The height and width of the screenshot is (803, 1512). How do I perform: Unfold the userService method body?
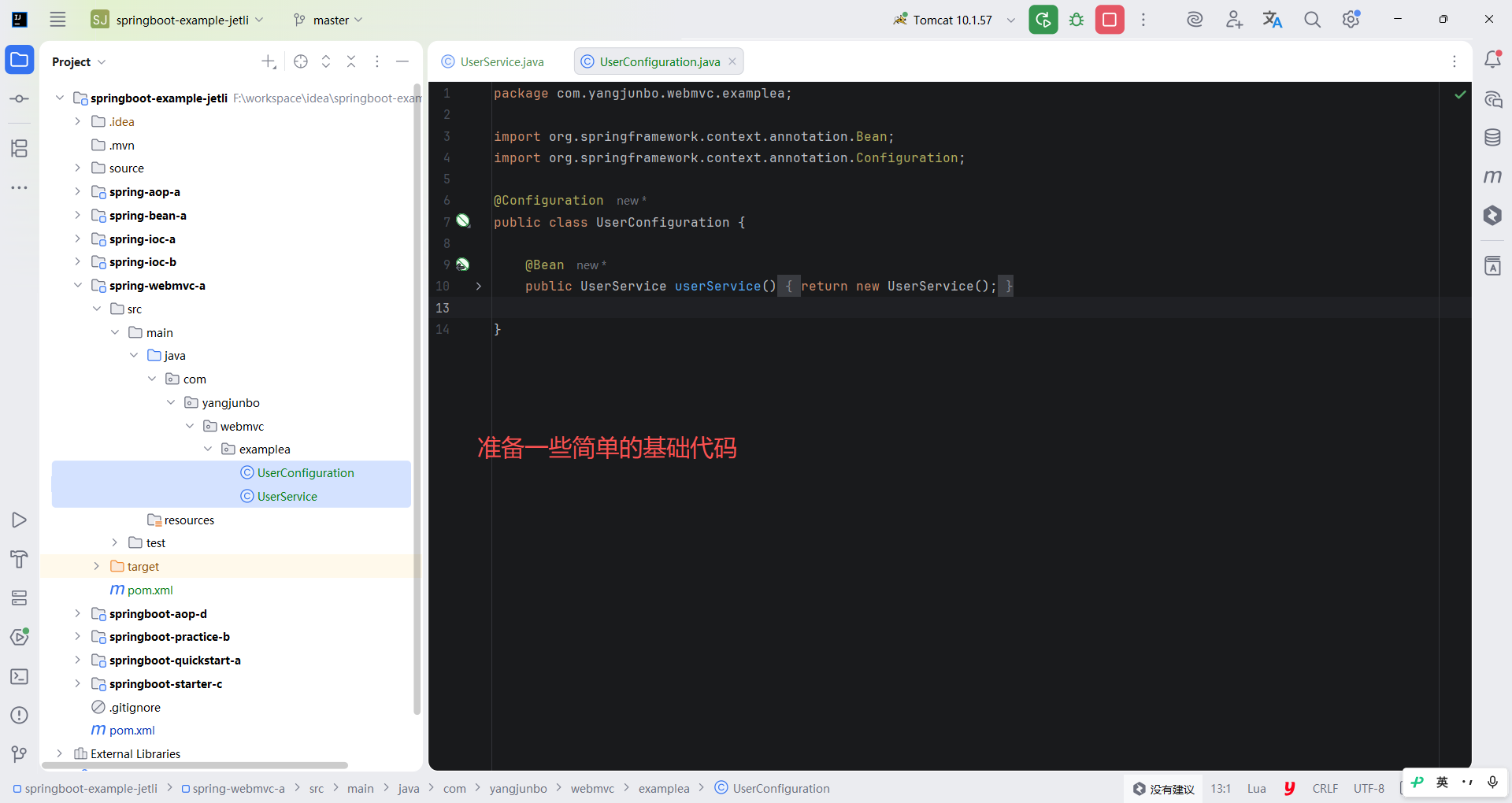click(478, 287)
